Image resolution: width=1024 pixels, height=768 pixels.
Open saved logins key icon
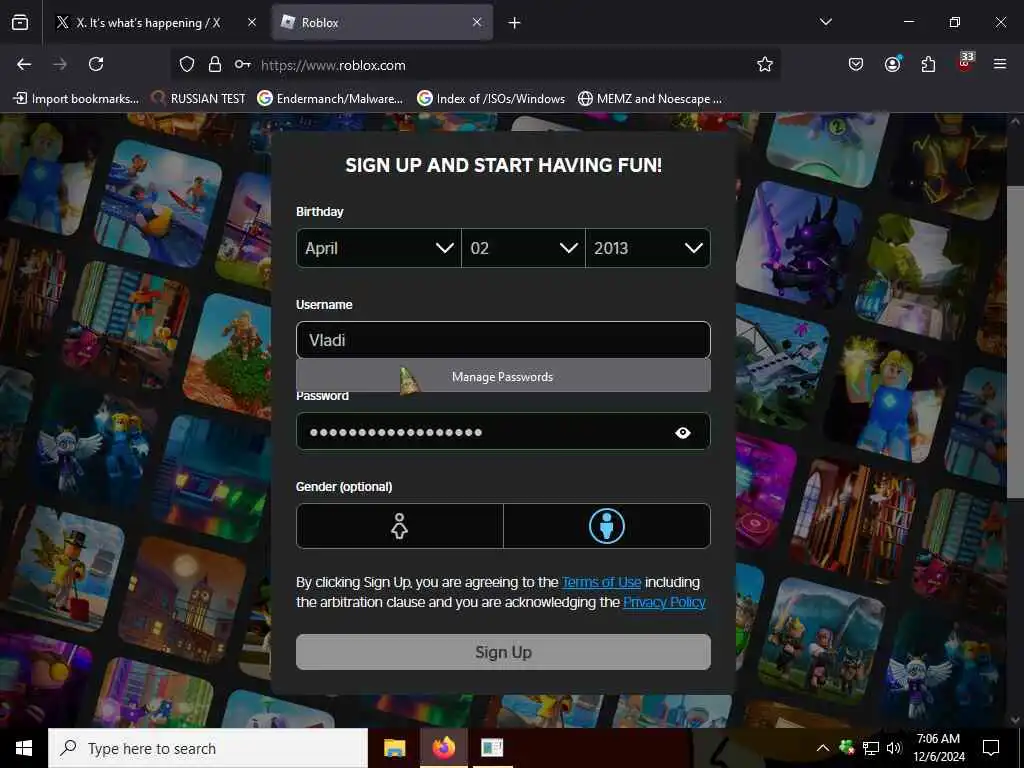pyautogui.click(x=242, y=64)
